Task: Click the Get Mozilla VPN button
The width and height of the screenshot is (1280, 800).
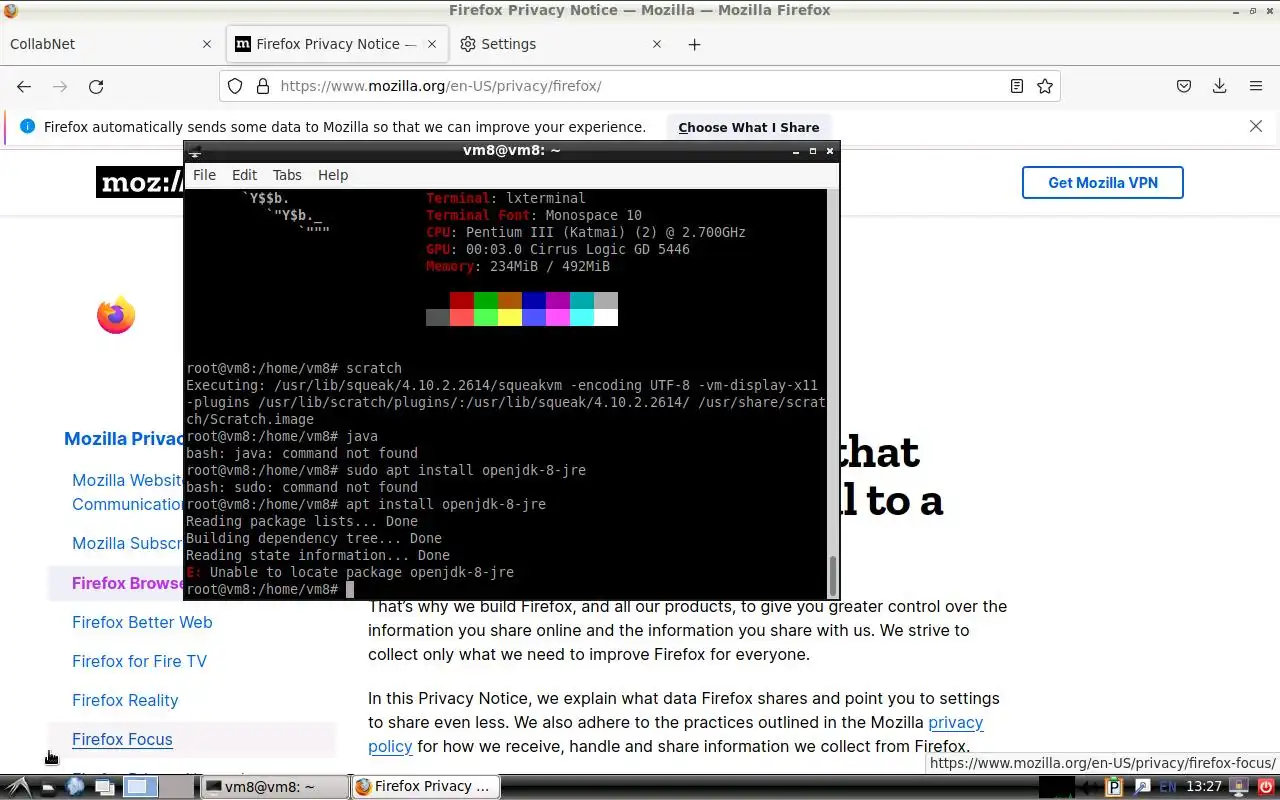Action: (x=1103, y=182)
